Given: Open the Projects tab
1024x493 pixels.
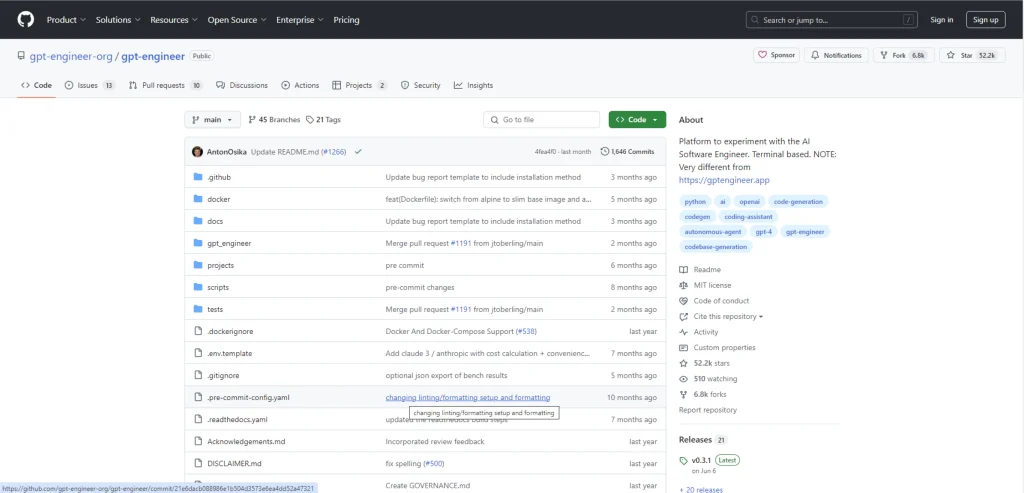Looking at the screenshot, I should [x=359, y=86].
